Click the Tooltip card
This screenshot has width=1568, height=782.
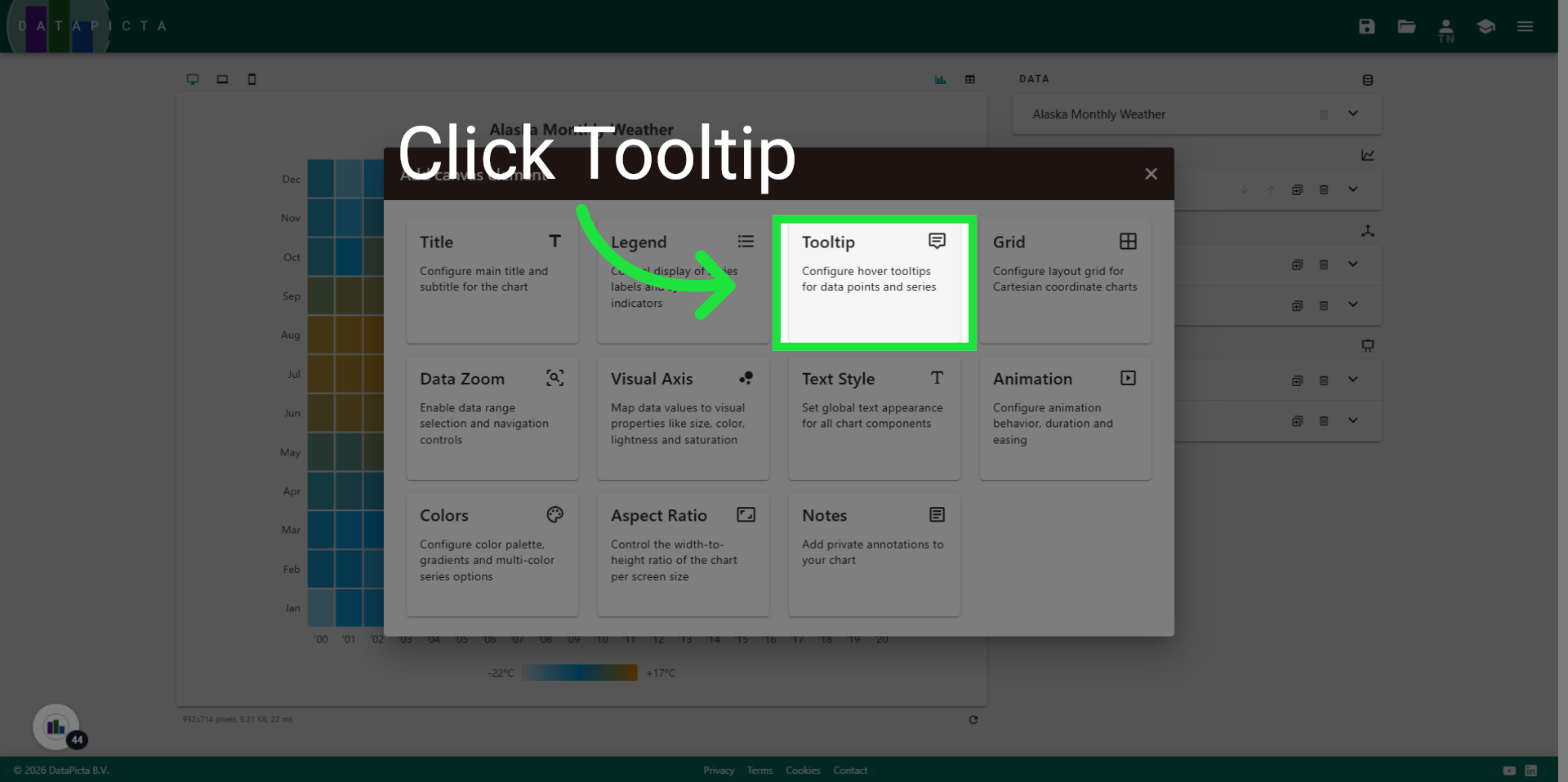coord(874,282)
